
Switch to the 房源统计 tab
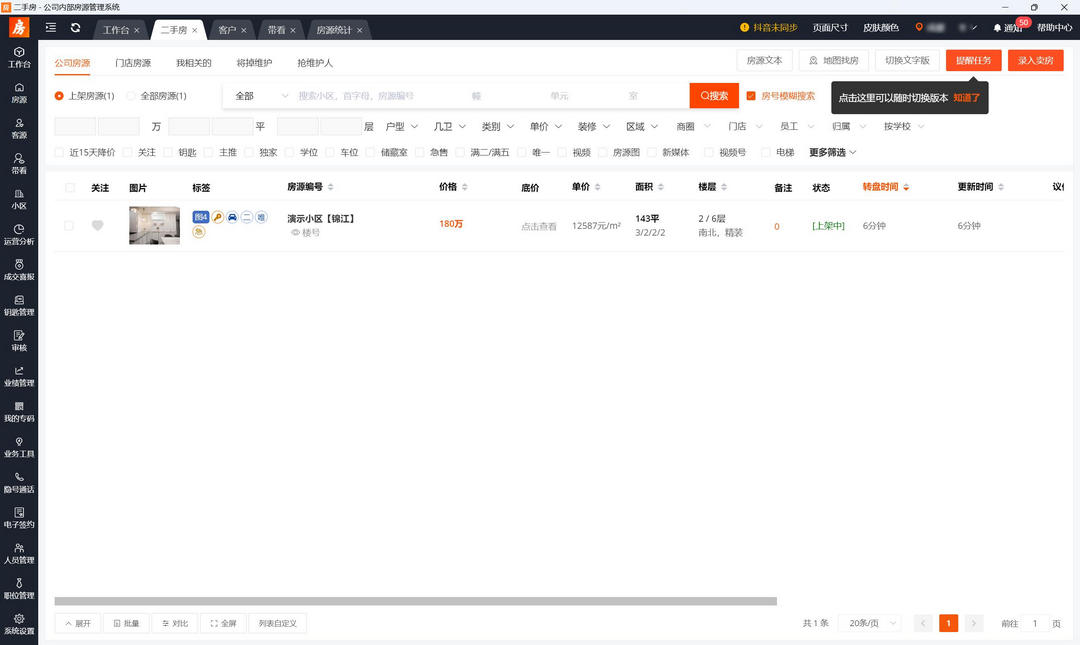(x=333, y=29)
